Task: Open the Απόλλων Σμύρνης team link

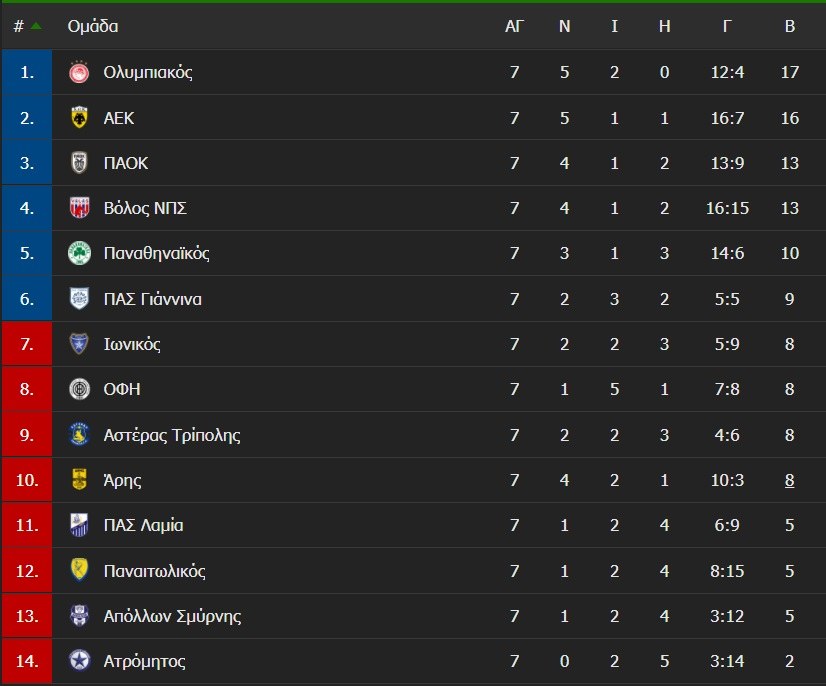Action: click(172, 616)
